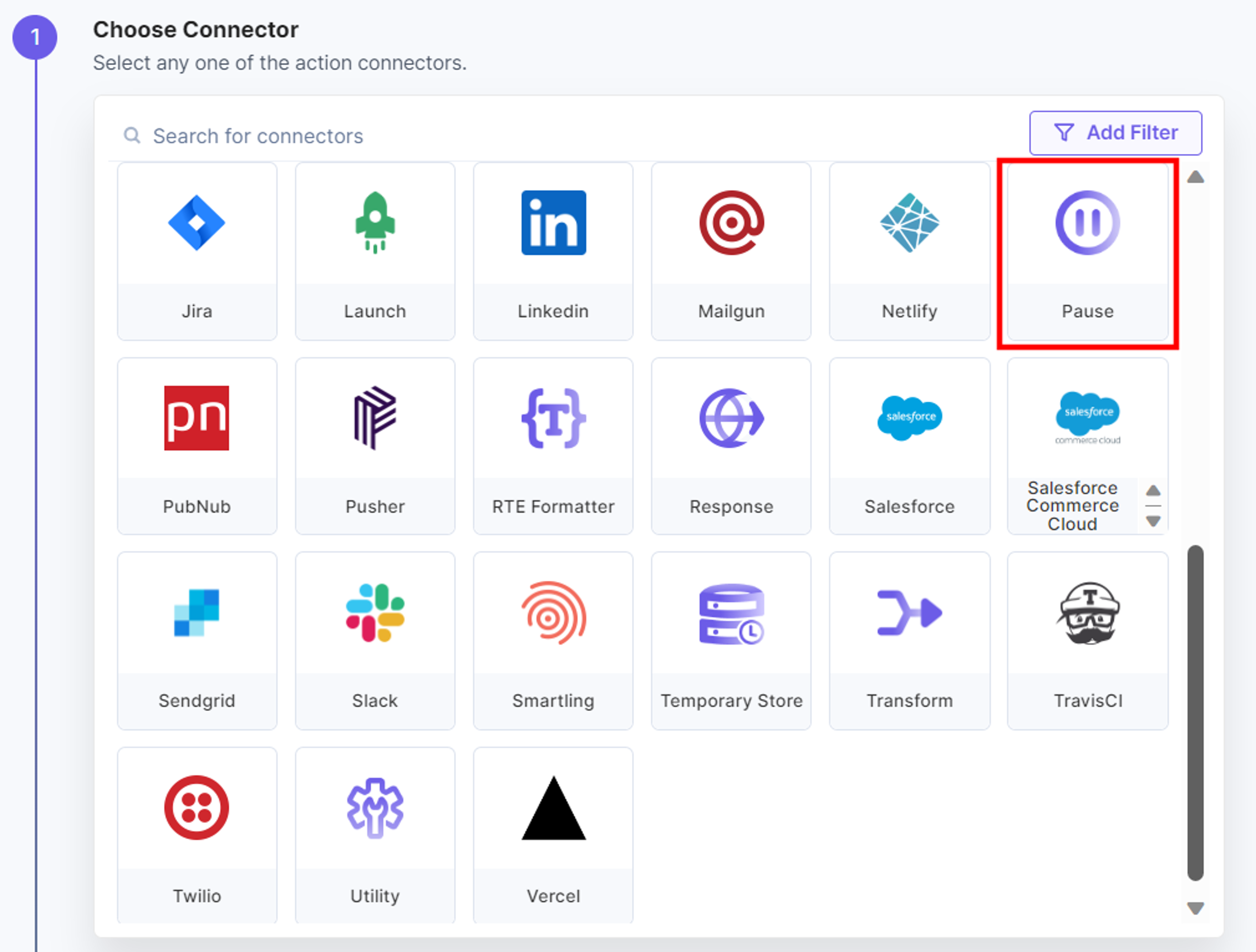Click the 'Temporary Store' label text
The image size is (1256, 952).
tap(731, 701)
